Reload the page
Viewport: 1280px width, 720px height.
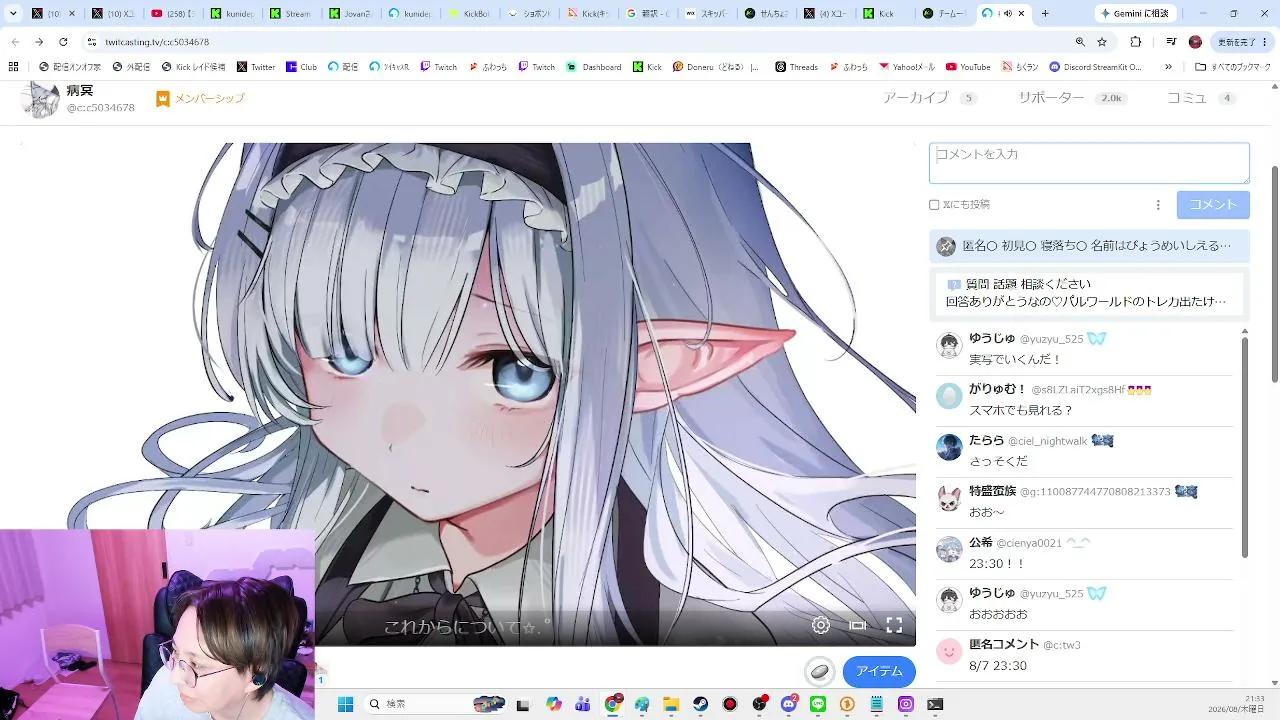(x=63, y=42)
